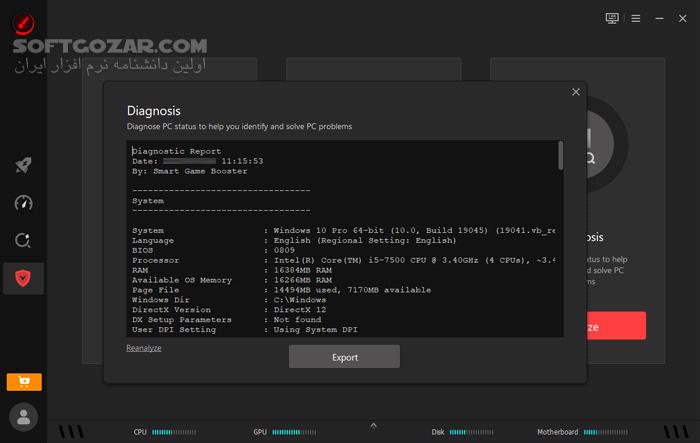This screenshot has width=700, height=443.
Task: Click the Diagnosis description subtitle text
Action: 239,126
